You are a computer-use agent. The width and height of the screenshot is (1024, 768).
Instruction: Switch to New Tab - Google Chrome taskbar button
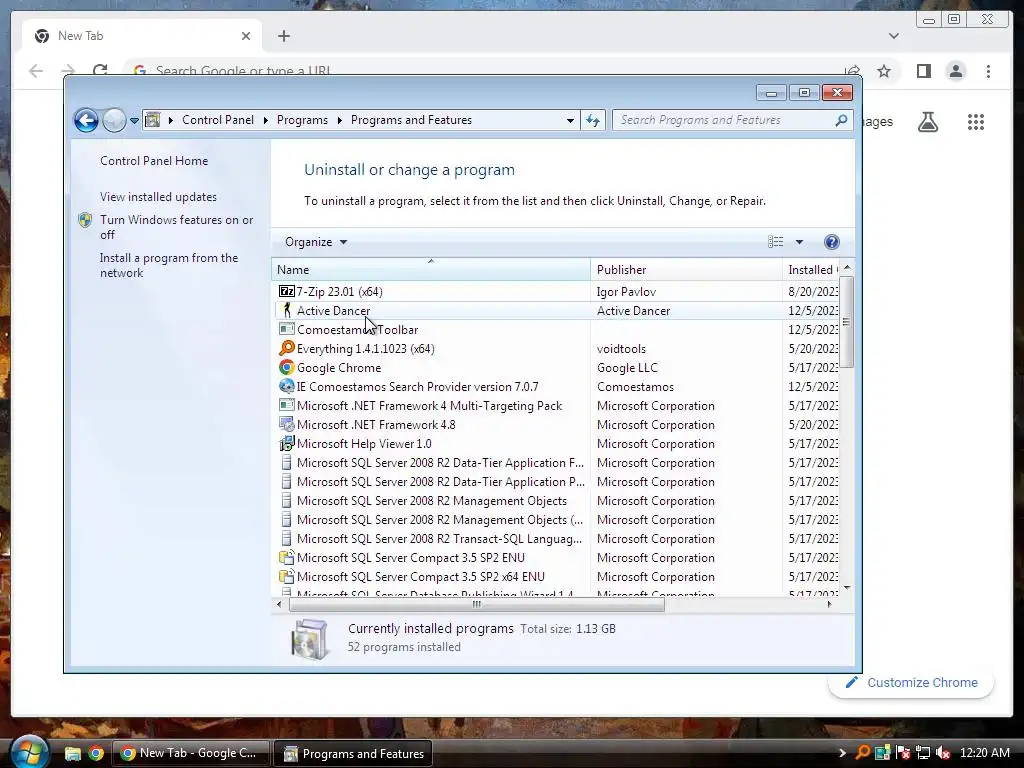pos(190,753)
